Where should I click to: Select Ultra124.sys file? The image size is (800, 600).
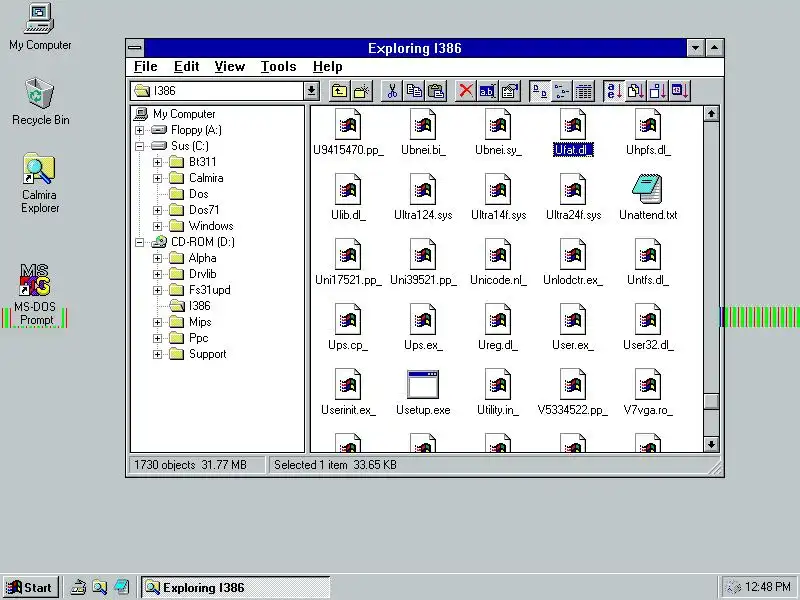423,197
